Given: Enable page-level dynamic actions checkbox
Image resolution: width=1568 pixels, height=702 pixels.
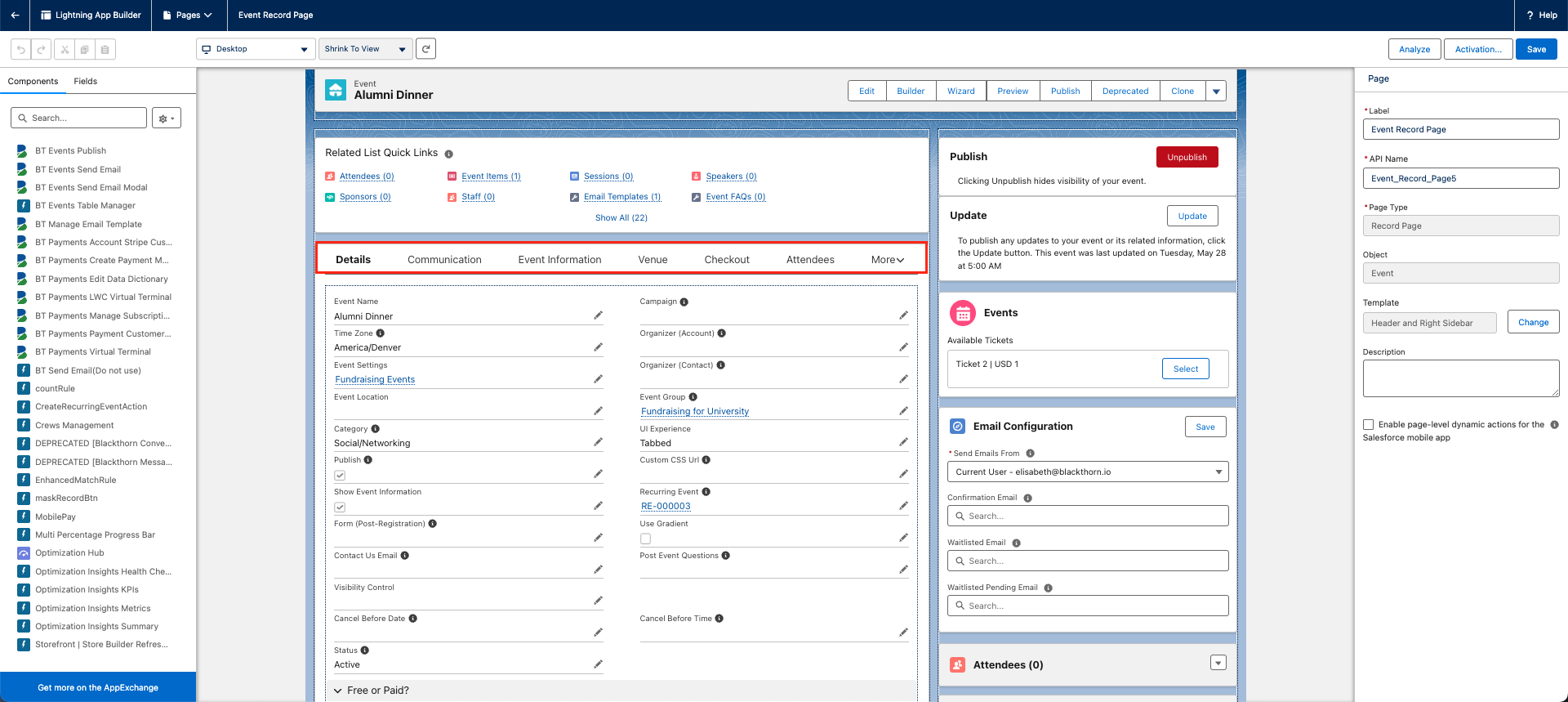Looking at the screenshot, I should tap(1368, 425).
